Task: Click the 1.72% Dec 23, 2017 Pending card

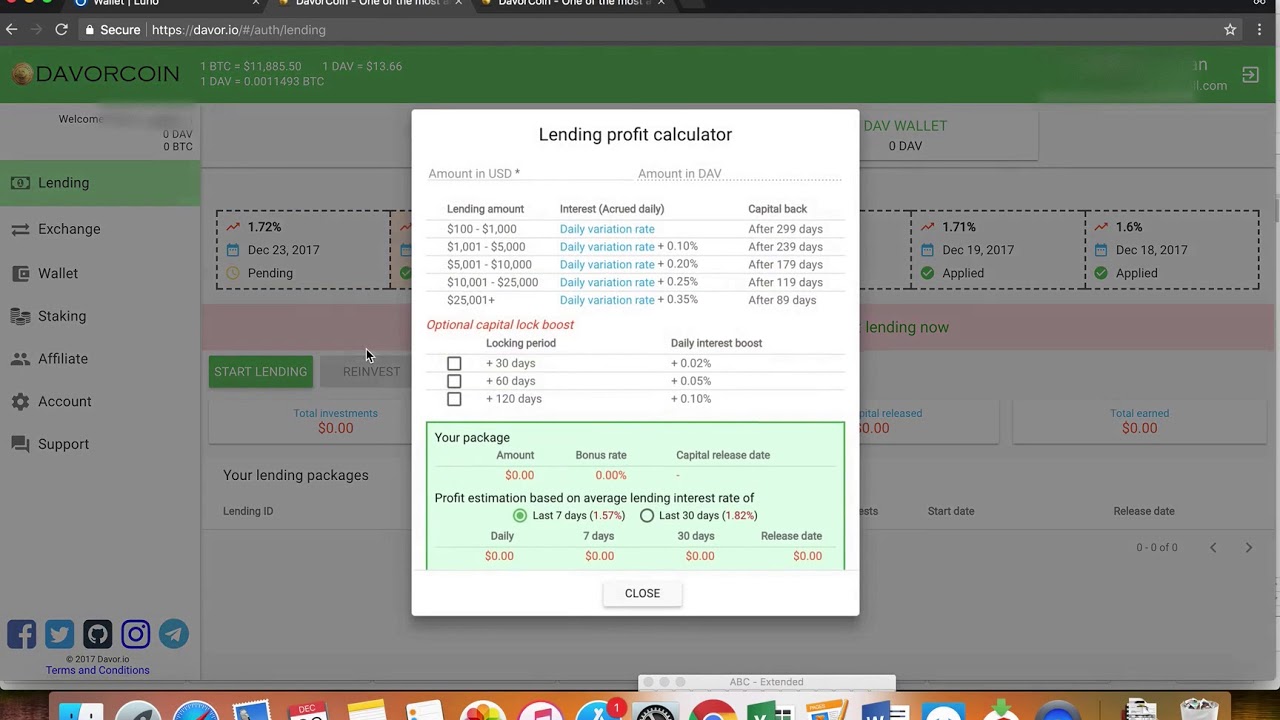Action: click(303, 250)
